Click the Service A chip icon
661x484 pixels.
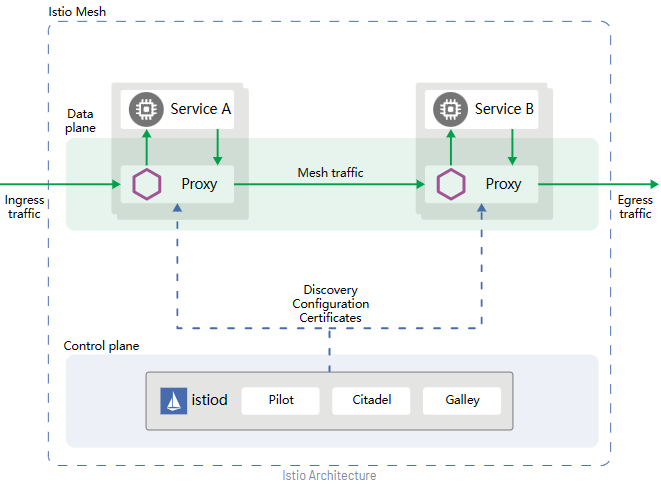[146, 110]
